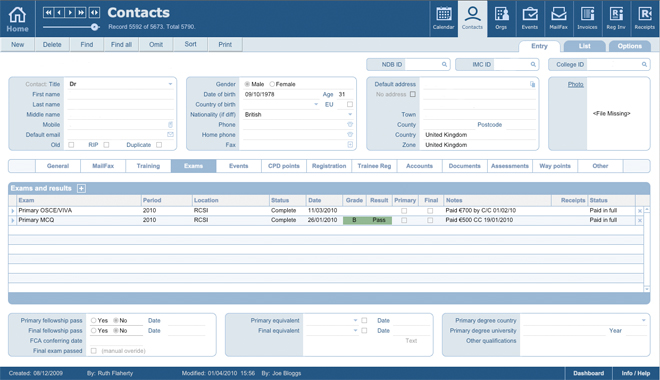Click the phone icon beside Home phone field
The image size is (660, 380).
pos(350,135)
